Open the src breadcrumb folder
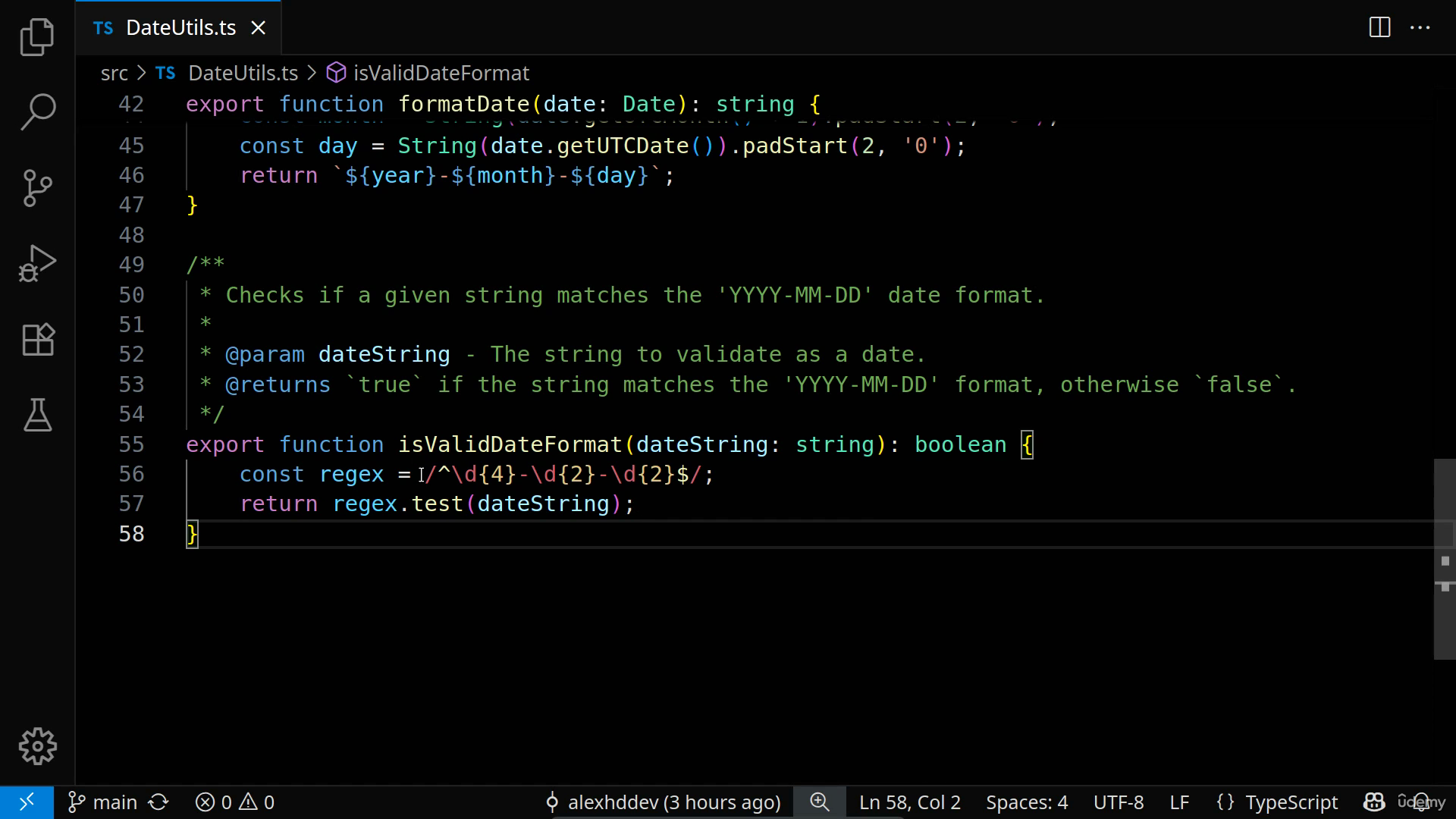 pyautogui.click(x=114, y=74)
